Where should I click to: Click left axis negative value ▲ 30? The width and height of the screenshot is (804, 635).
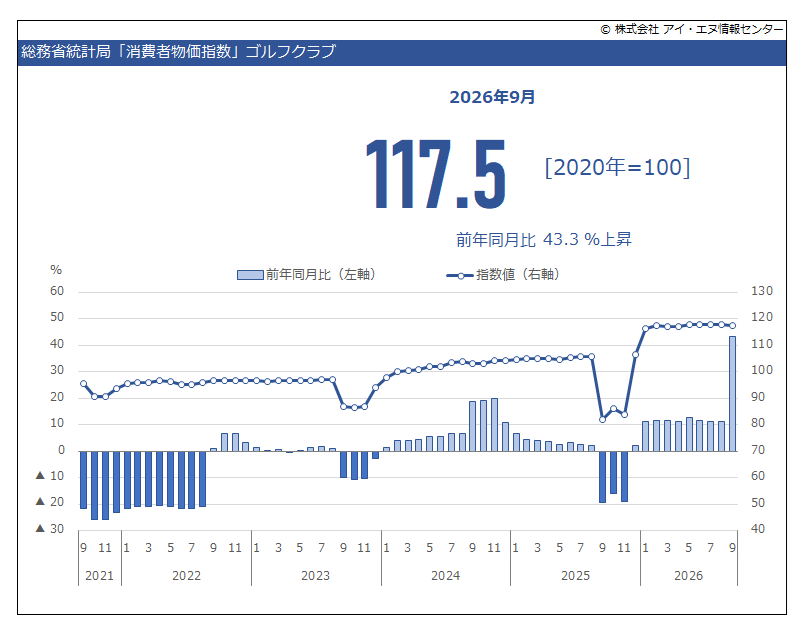[x=50, y=529]
